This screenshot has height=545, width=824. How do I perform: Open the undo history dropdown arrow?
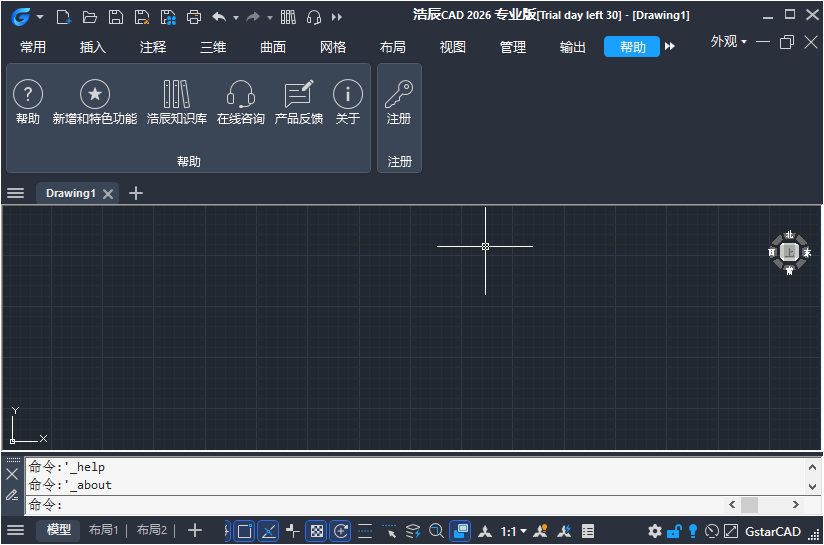pyautogui.click(x=236, y=17)
